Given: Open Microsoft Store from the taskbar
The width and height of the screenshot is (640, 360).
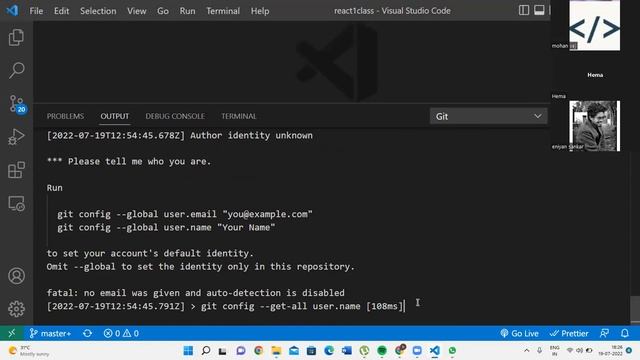Looking at the screenshot, I should pyautogui.click(x=311, y=351).
